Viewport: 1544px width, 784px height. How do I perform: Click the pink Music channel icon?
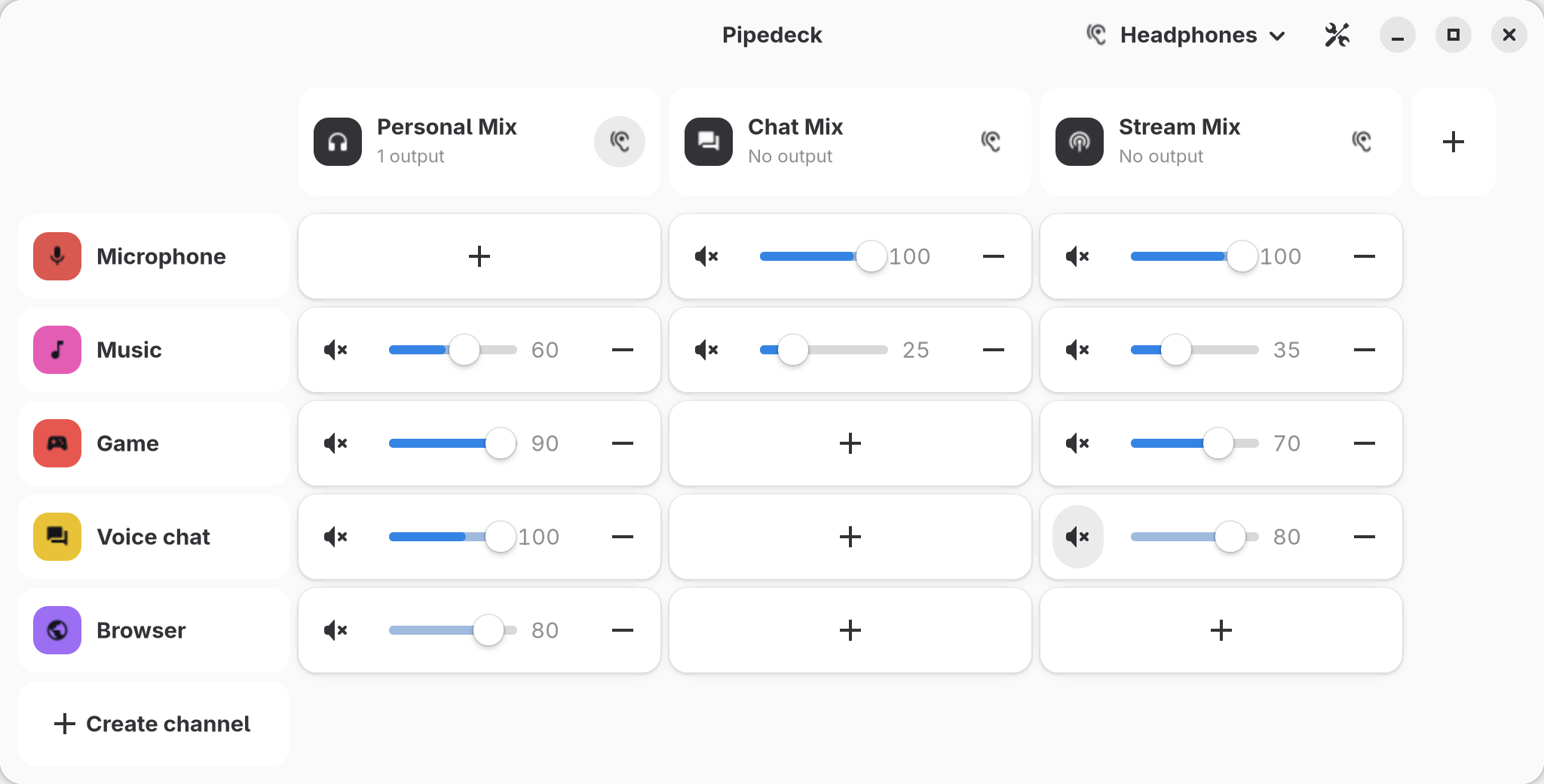coord(57,350)
